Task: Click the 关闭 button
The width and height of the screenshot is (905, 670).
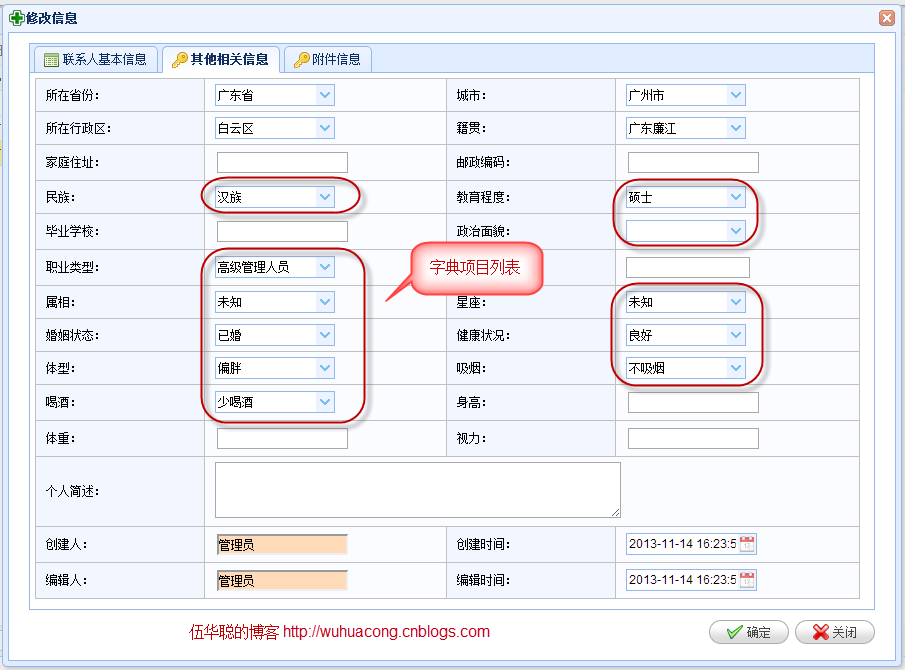Action: [x=835, y=632]
